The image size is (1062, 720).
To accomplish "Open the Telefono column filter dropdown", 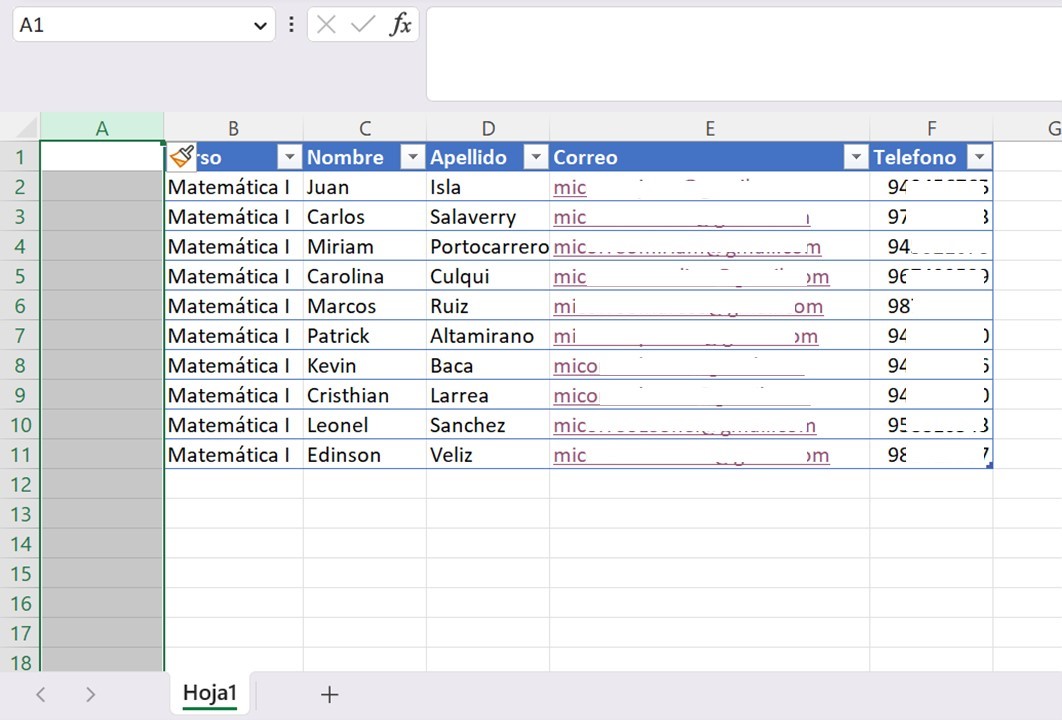I will coord(979,157).
